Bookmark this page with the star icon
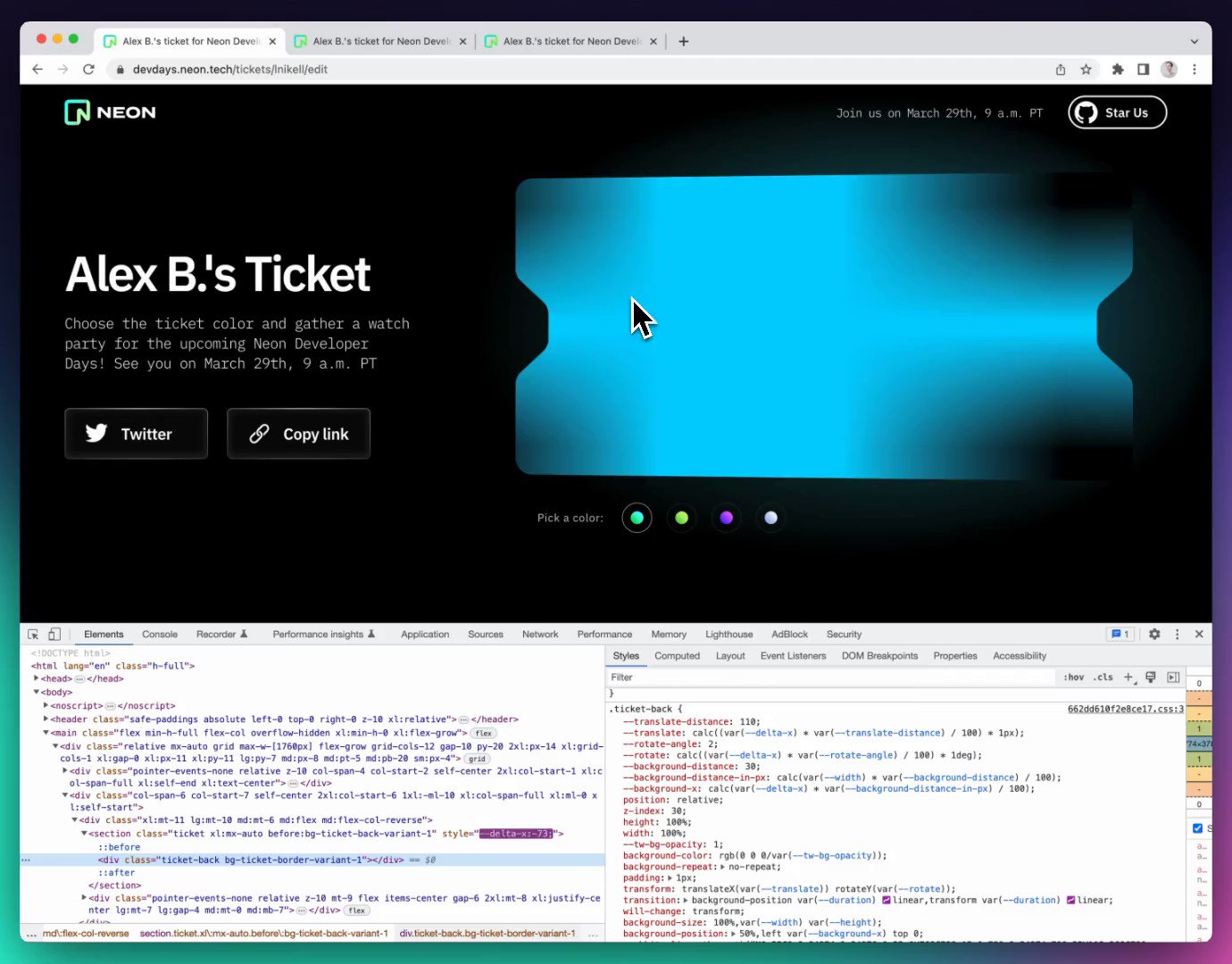Viewport: 1232px width, 964px height. (x=1086, y=69)
